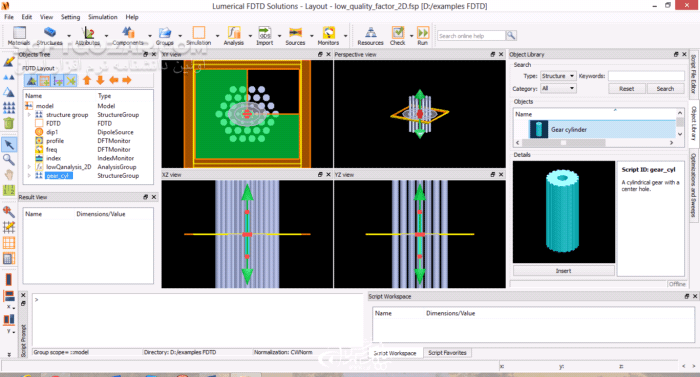Open the File menu

click(x=9, y=17)
